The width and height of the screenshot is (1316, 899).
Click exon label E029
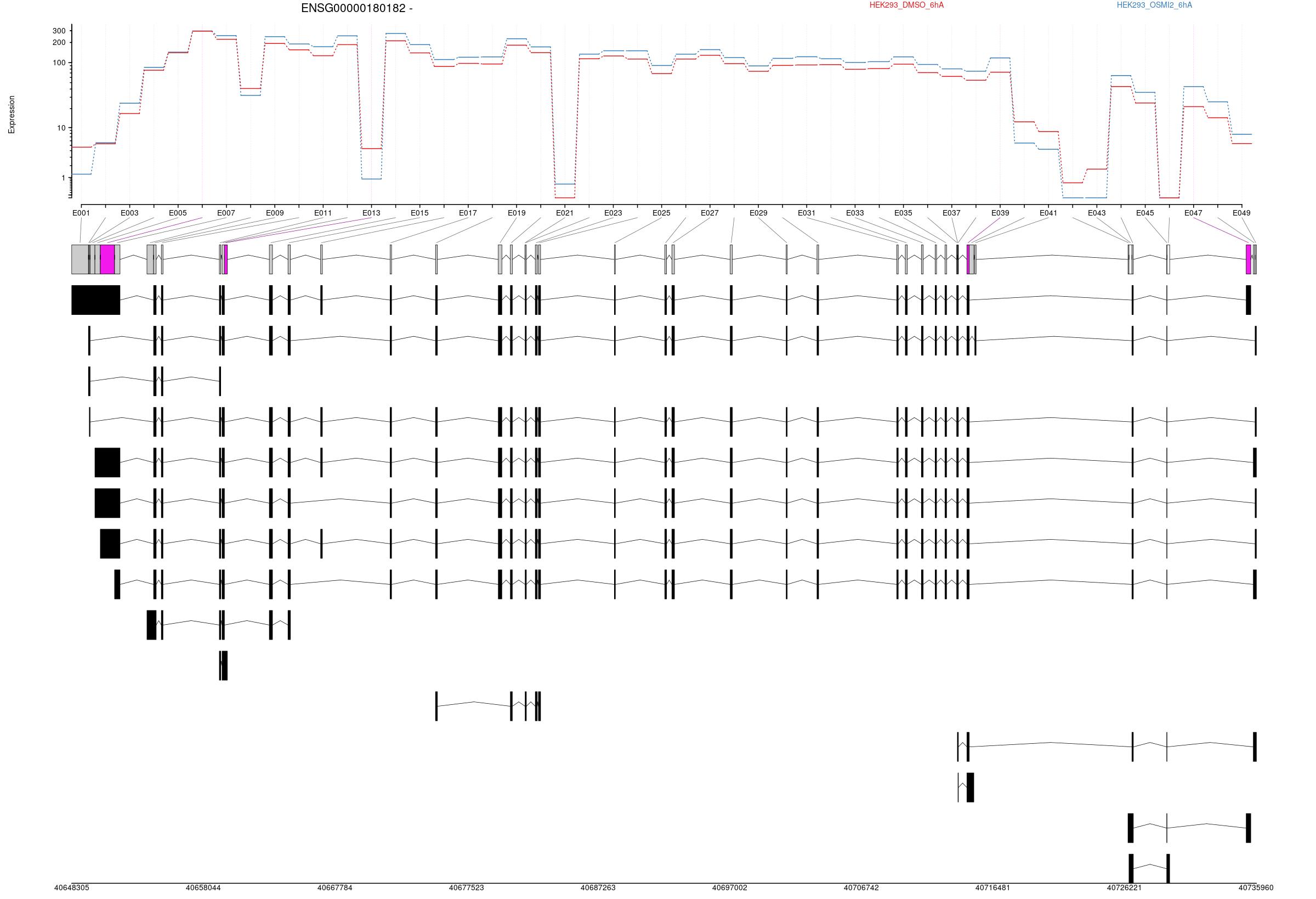tap(758, 213)
